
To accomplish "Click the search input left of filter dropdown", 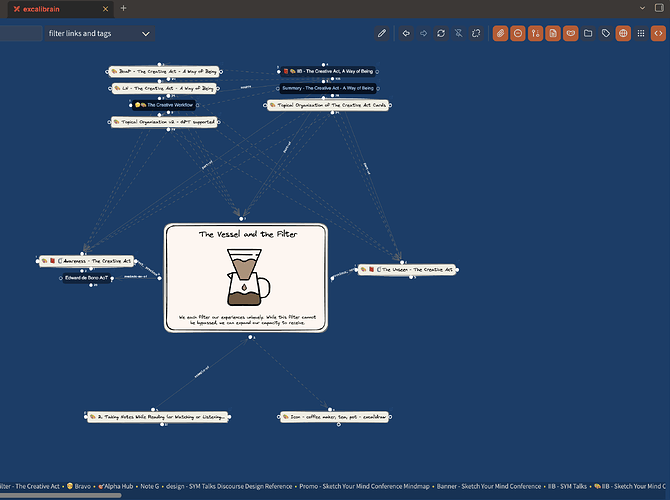I will click(21, 33).
